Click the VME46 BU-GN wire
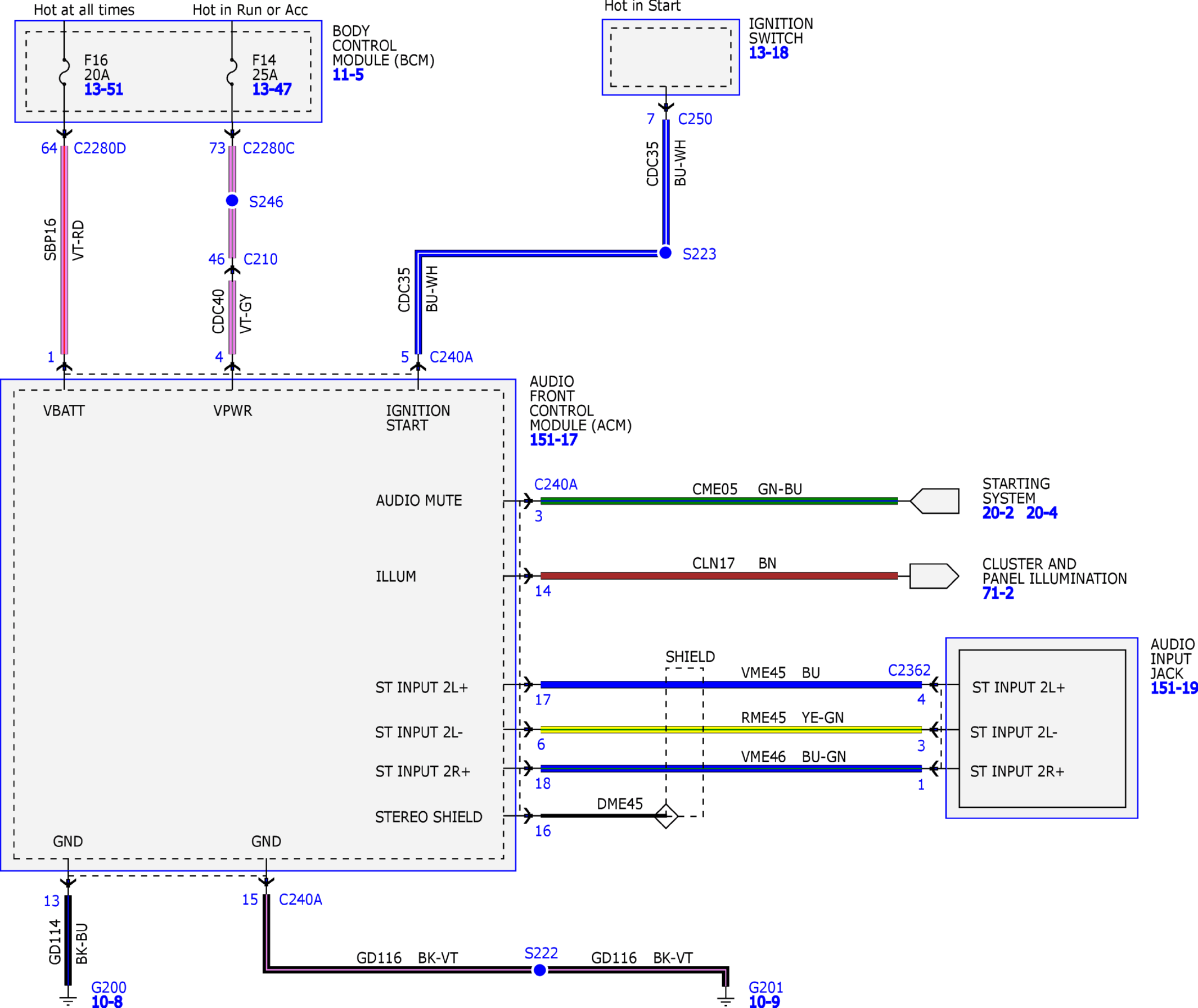The width and height of the screenshot is (1198, 1008). [731, 769]
